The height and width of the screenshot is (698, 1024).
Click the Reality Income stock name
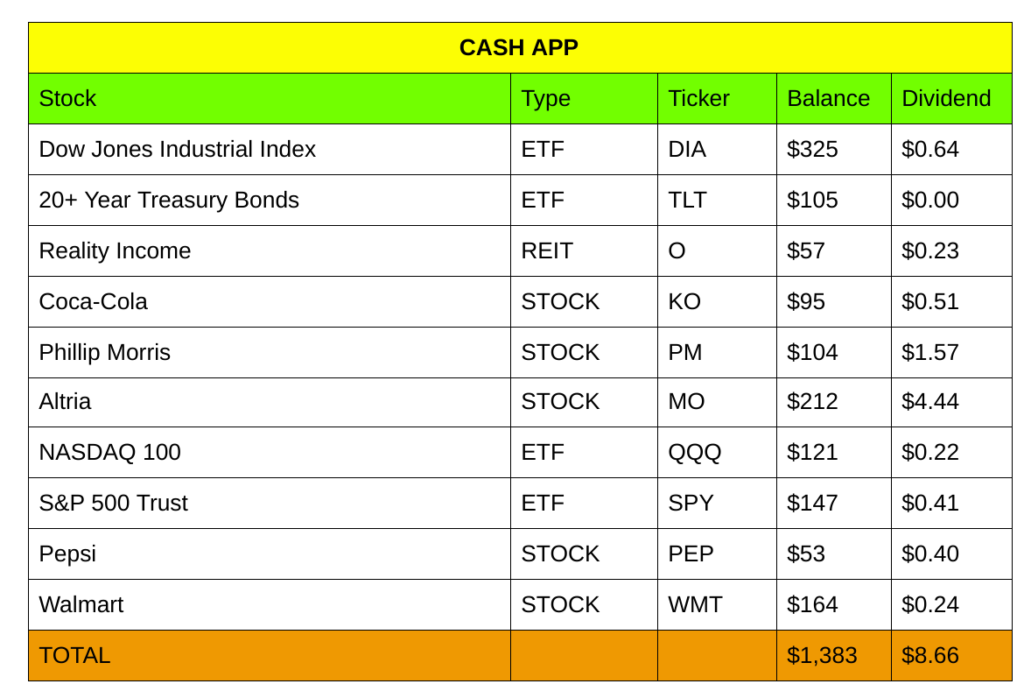(x=115, y=251)
